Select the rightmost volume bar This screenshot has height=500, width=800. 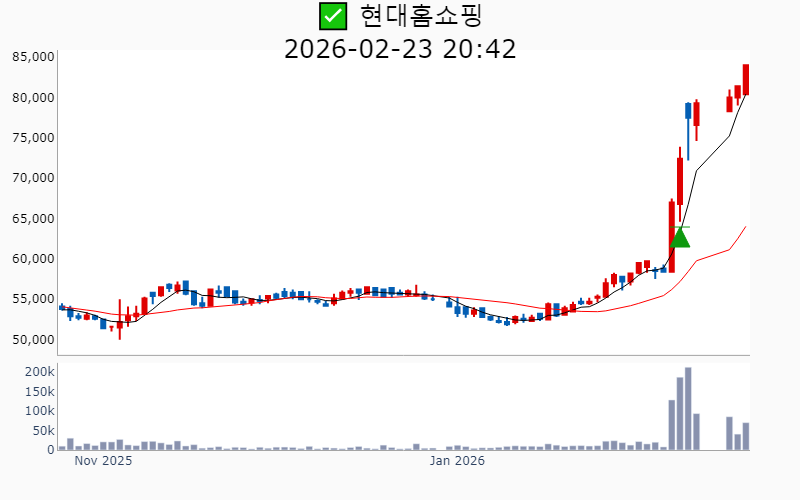click(746, 437)
